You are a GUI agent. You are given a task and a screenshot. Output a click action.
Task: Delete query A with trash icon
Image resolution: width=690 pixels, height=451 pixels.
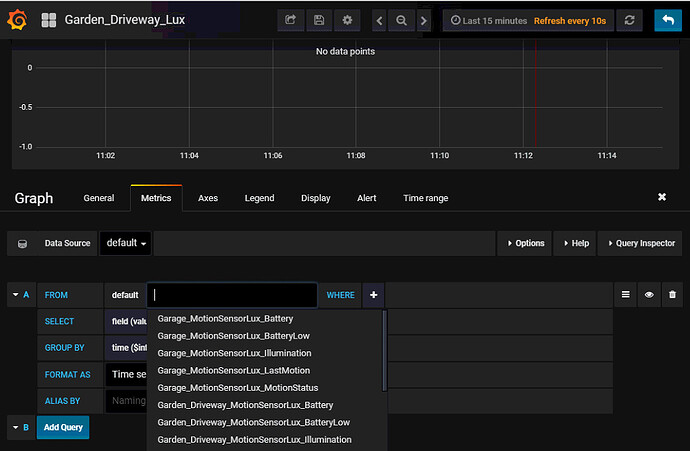coord(671,295)
